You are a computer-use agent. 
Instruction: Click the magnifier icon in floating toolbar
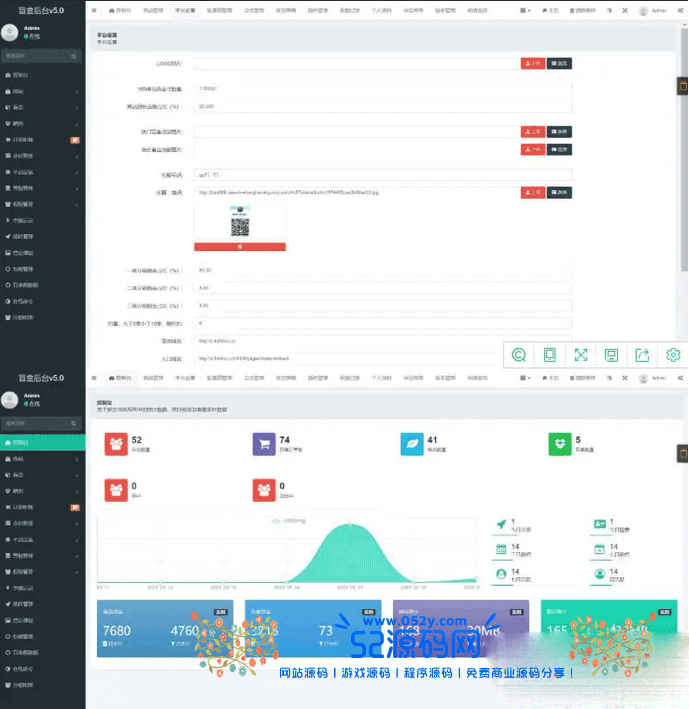point(519,354)
